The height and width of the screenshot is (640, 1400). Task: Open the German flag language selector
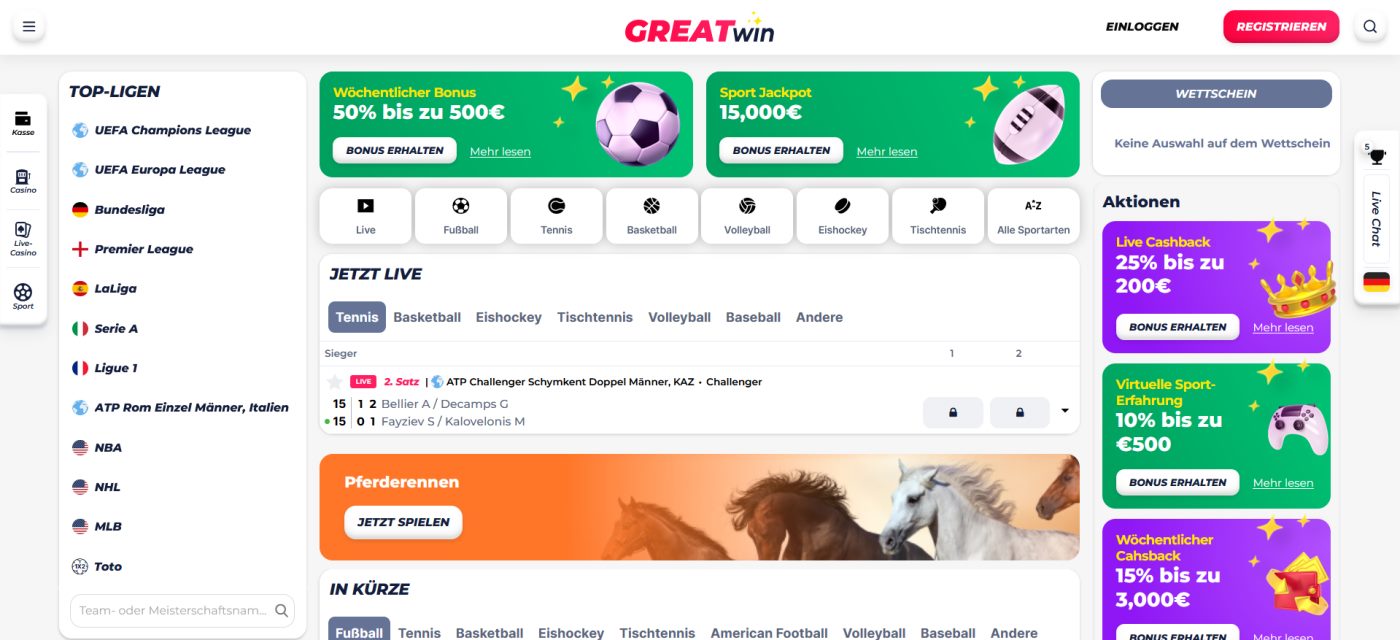point(1377,282)
